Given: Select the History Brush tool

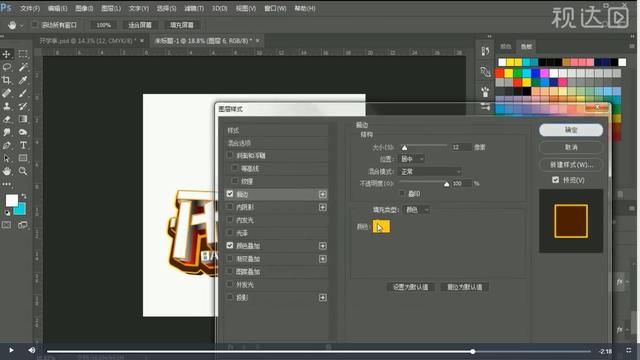Looking at the screenshot, I should (23, 106).
